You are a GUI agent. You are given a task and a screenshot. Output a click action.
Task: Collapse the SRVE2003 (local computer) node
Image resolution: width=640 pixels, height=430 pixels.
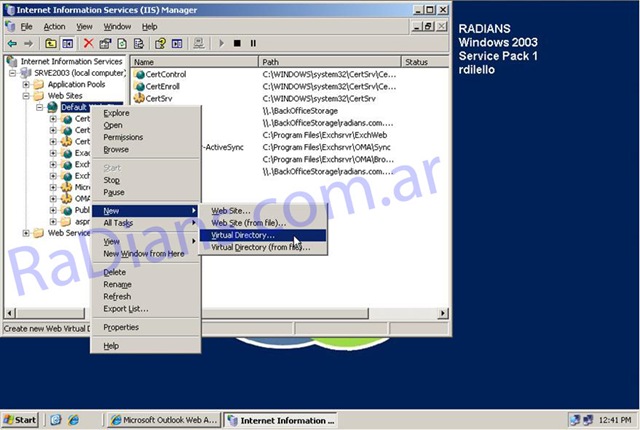coord(13,74)
